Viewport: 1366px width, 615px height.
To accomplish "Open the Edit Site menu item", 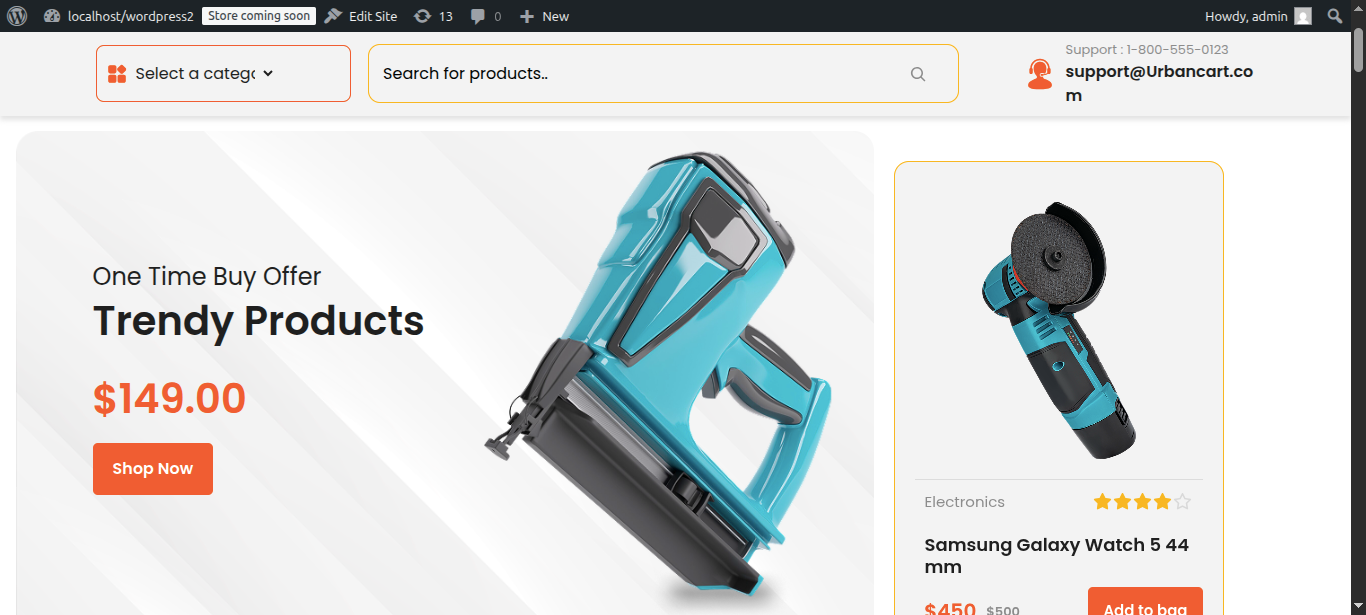I will 361,16.
